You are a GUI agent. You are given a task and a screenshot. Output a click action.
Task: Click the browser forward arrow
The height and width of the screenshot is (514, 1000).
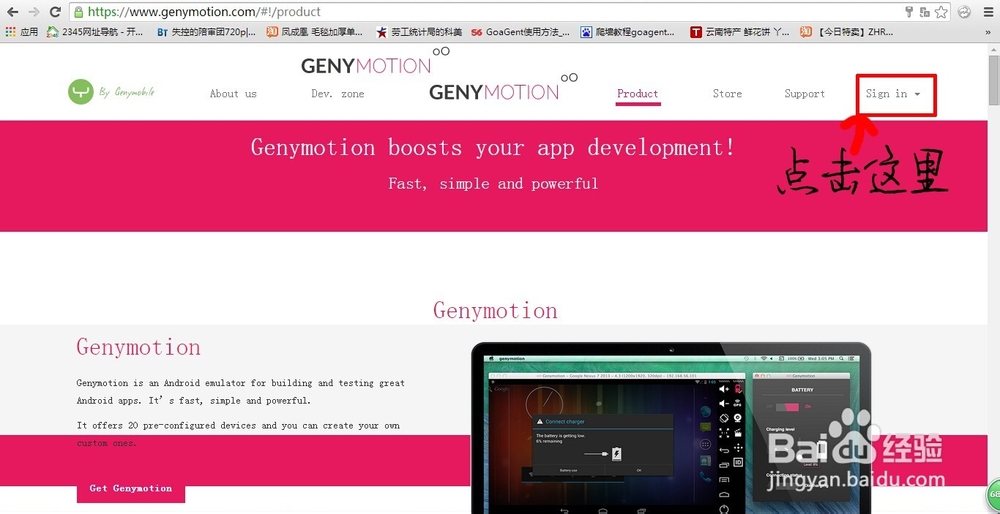click(34, 11)
